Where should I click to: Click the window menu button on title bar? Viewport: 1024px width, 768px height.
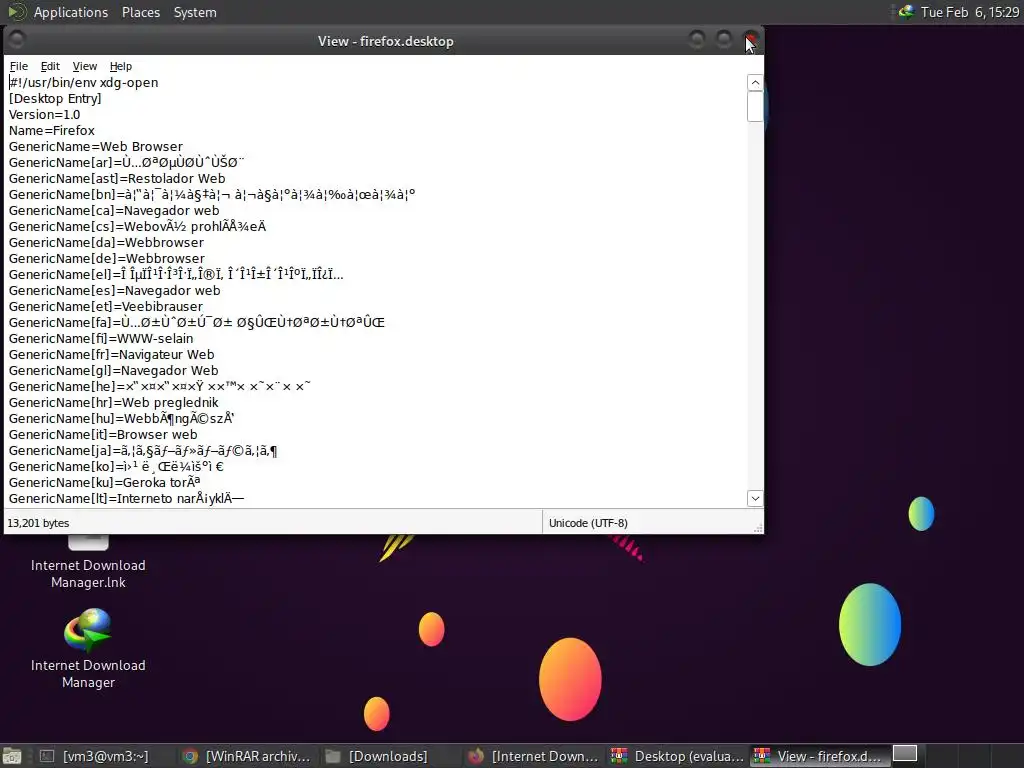17,40
